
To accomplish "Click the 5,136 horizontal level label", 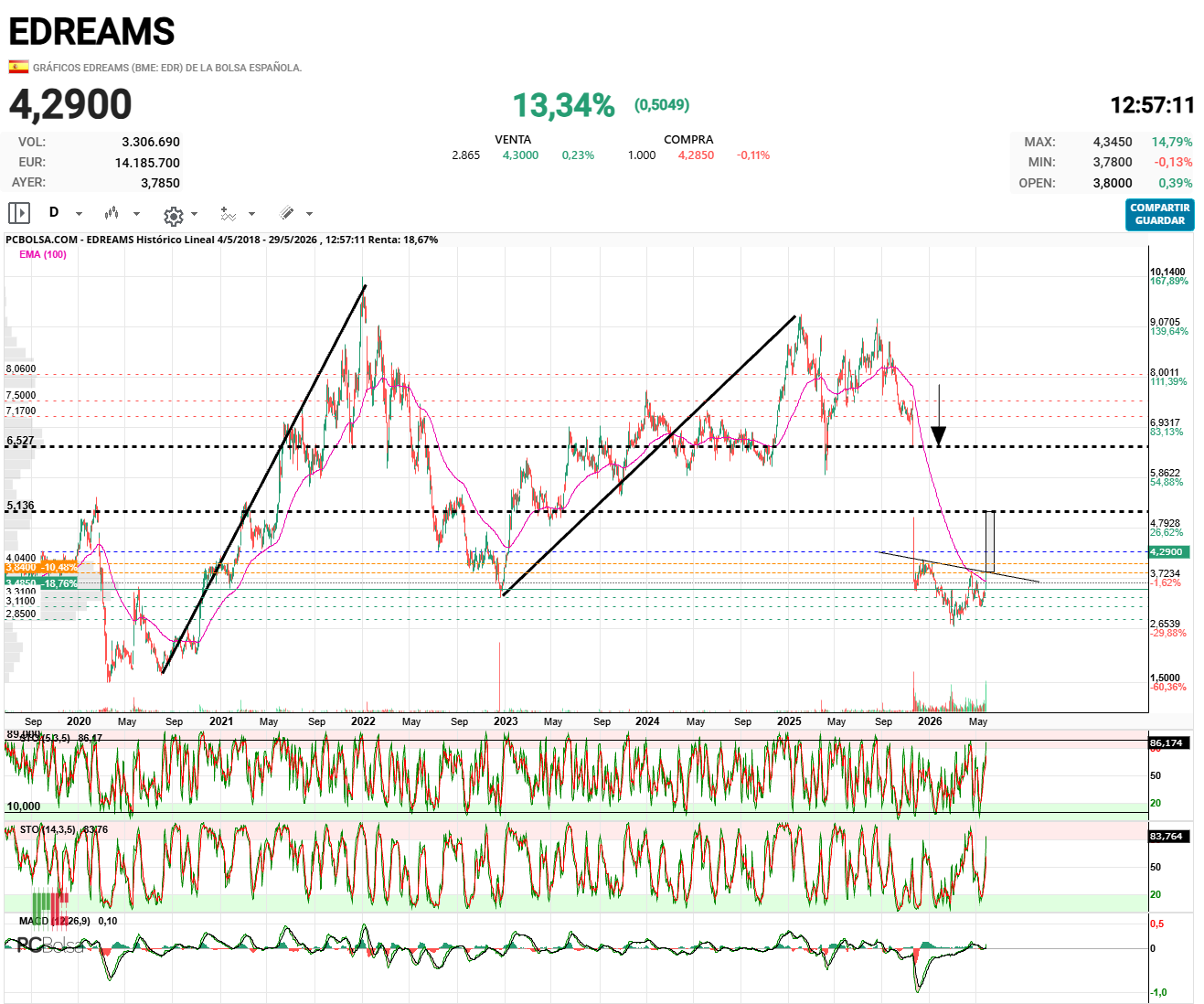I will coord(20,506).
